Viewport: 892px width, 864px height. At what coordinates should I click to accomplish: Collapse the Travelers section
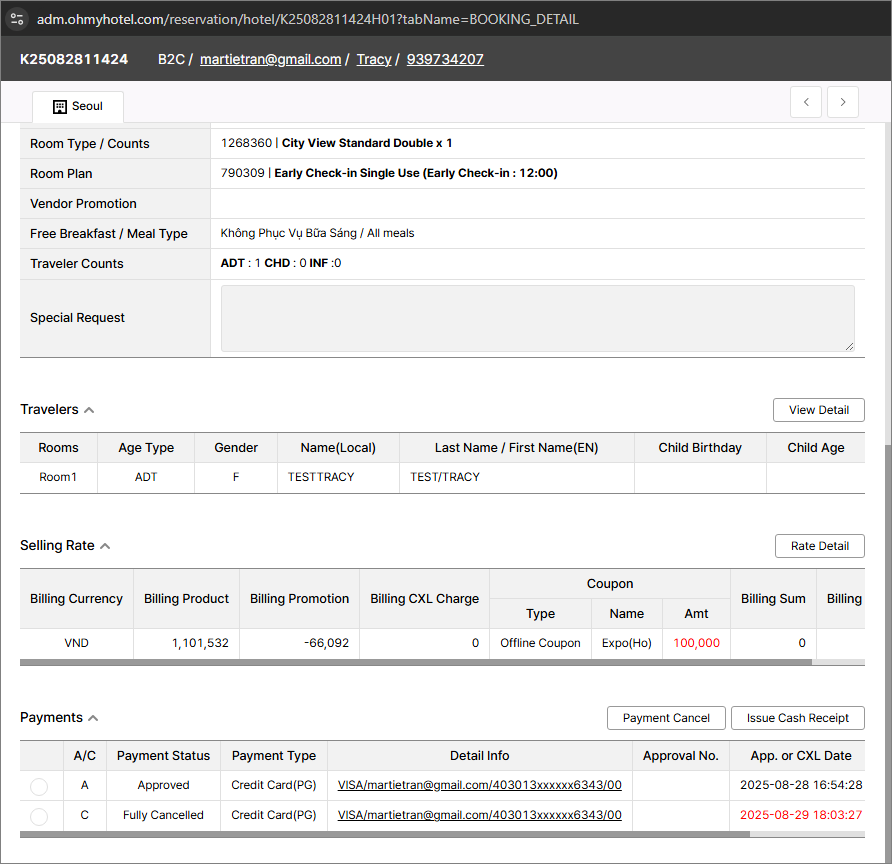pyautogui.click(x=89, y=410)
